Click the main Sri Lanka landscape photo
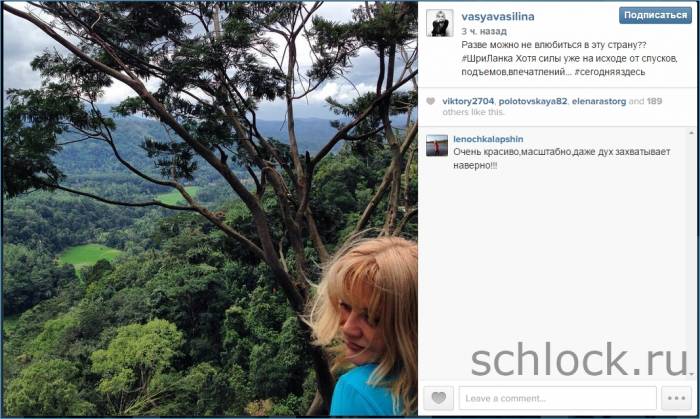The height and width of the screenshot is (419, 700). [x=210, y=209]
